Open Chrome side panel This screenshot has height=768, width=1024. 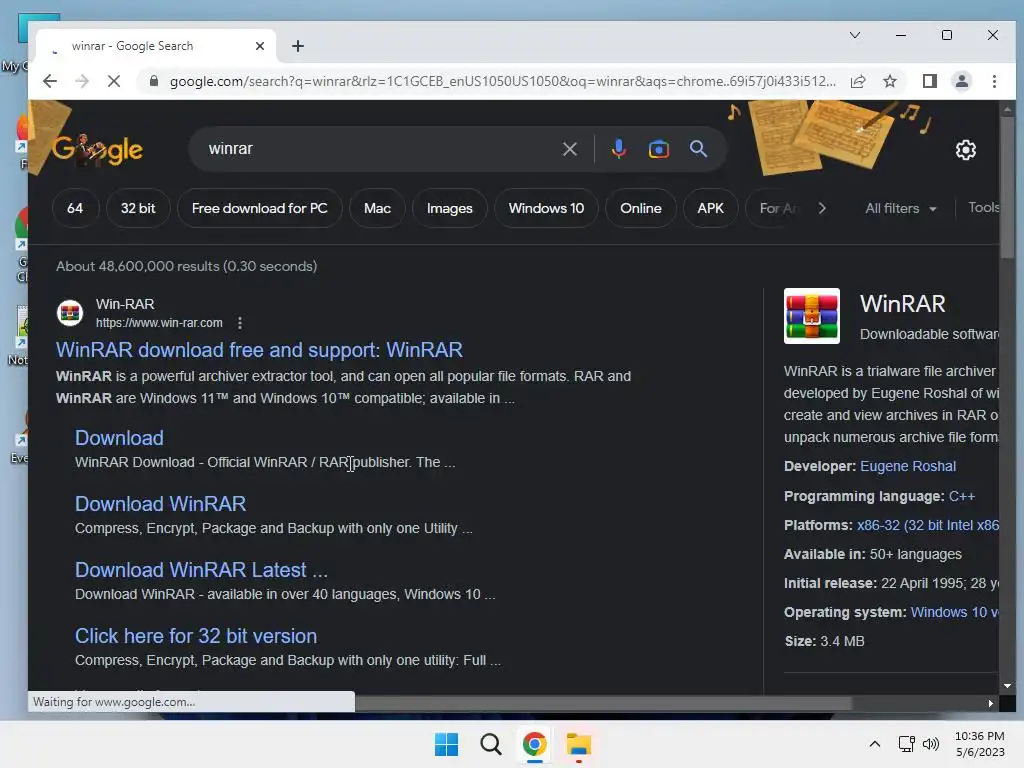coord(929,81)
